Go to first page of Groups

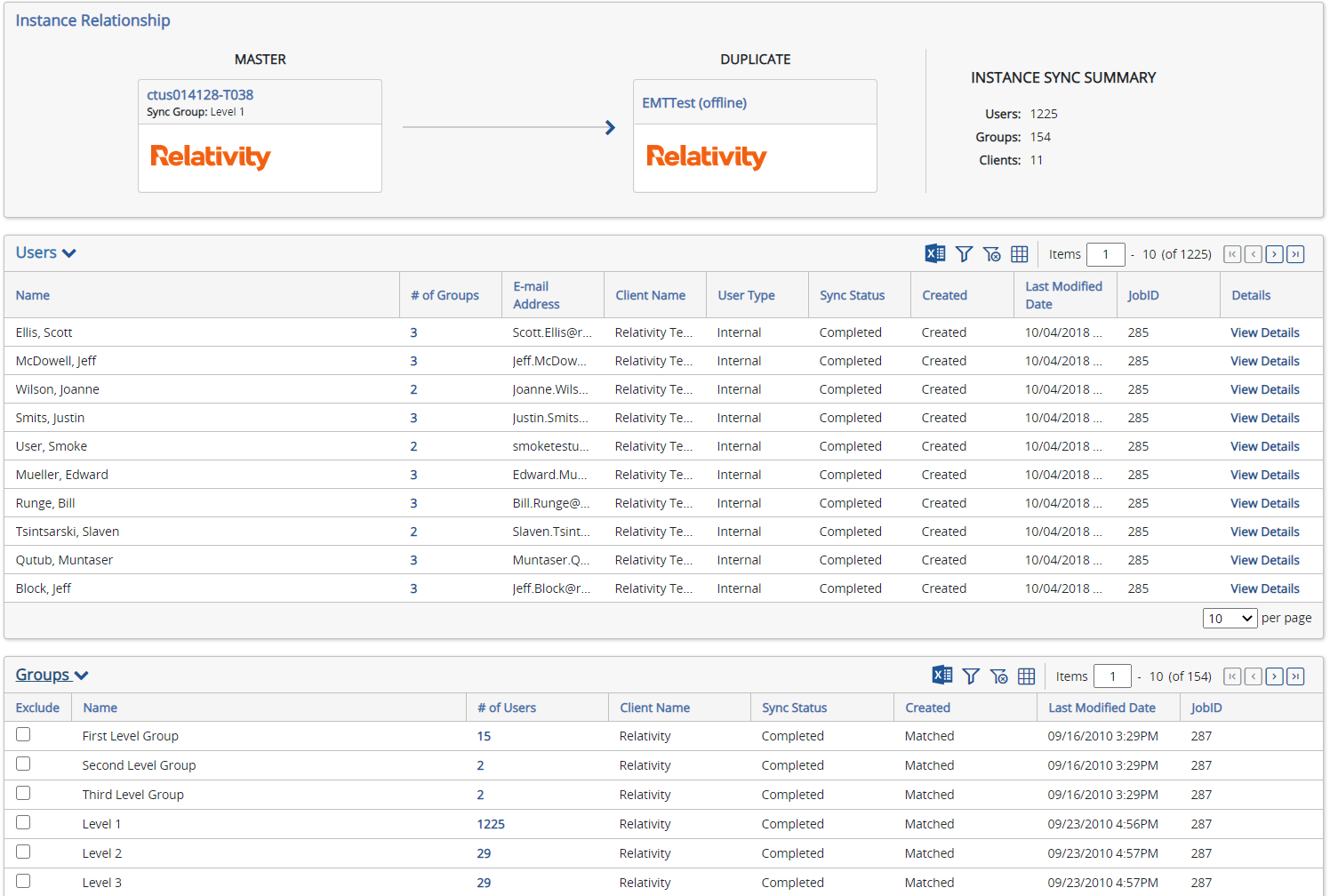[1232, 676]
